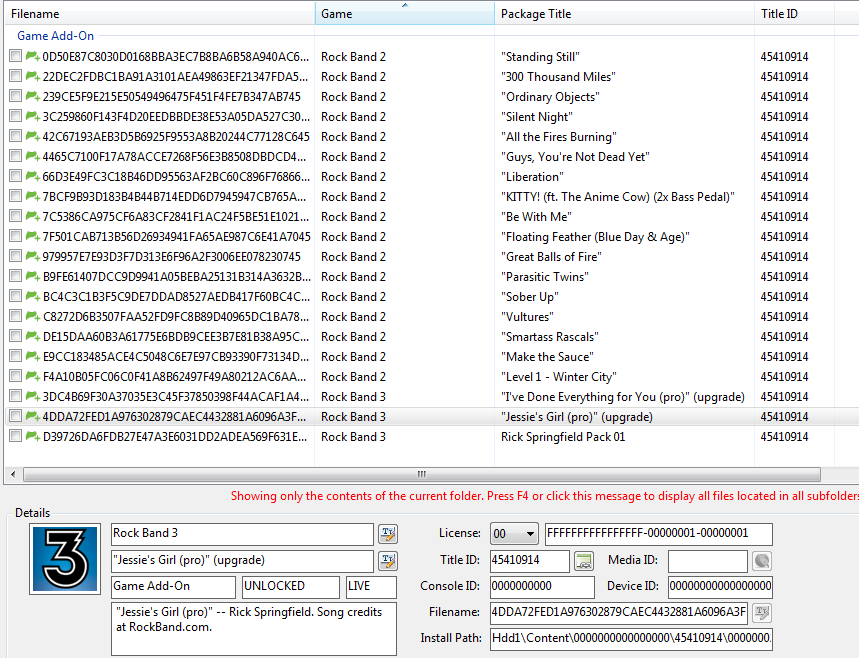Sort by the Package Title column header
This screenshot has width=859, height=658.
[625, 14]
